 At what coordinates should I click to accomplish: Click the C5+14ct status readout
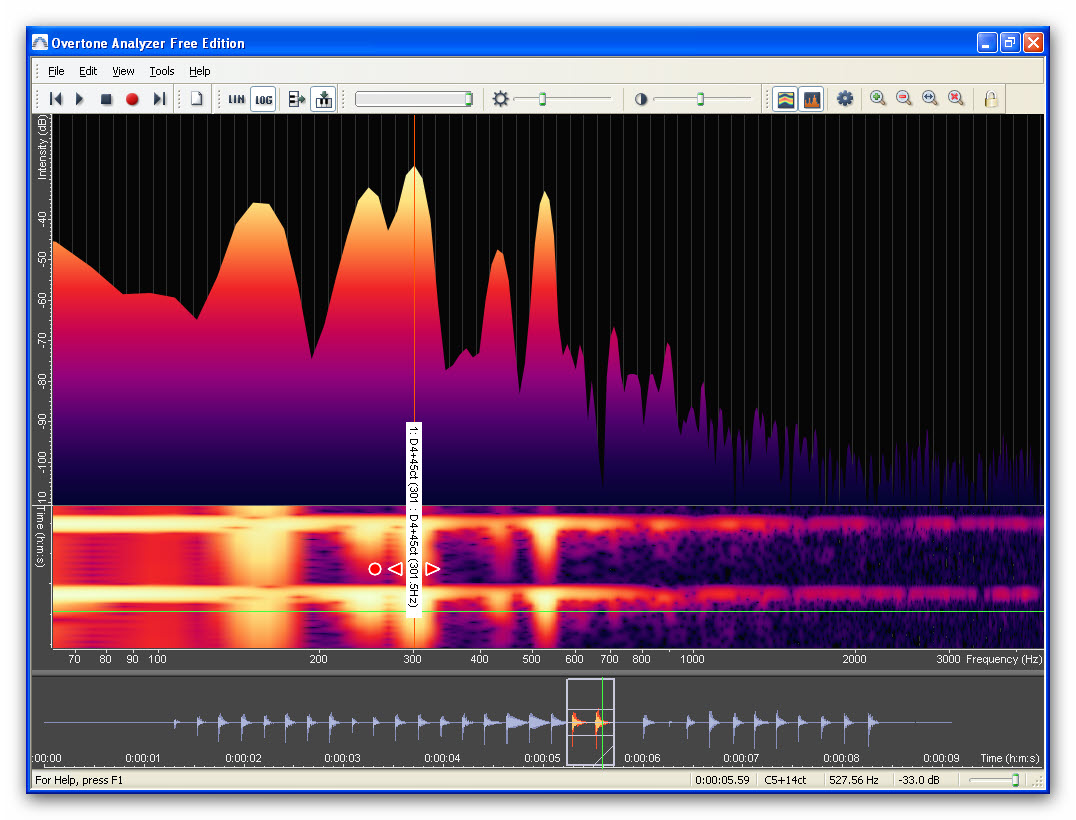[786, 780]
